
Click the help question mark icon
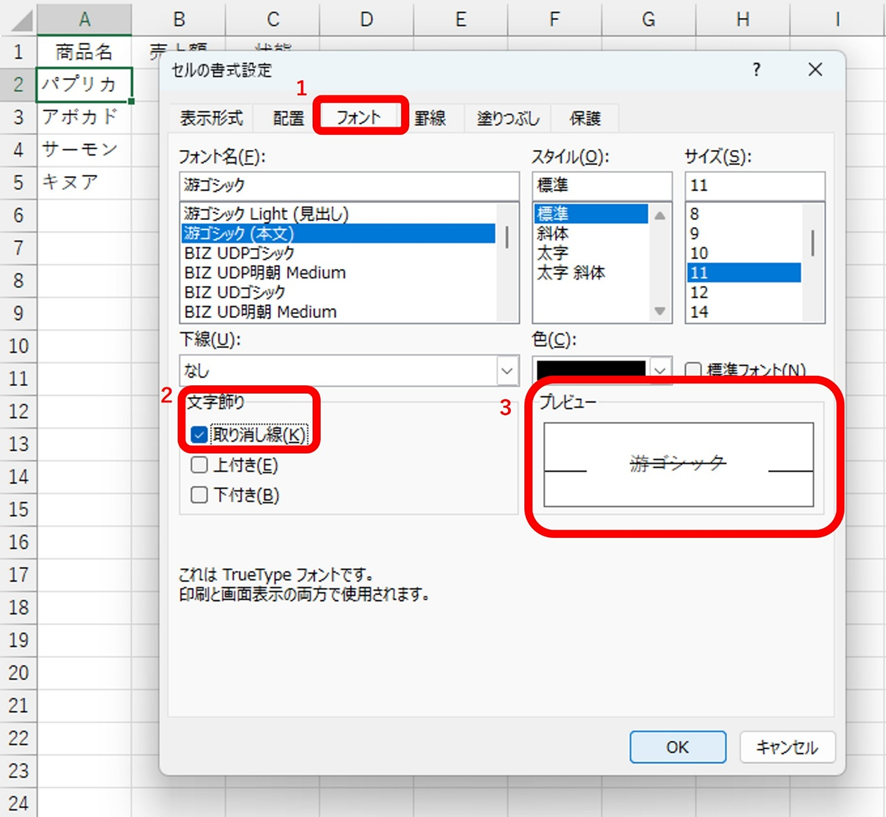(x=755, y=70)
